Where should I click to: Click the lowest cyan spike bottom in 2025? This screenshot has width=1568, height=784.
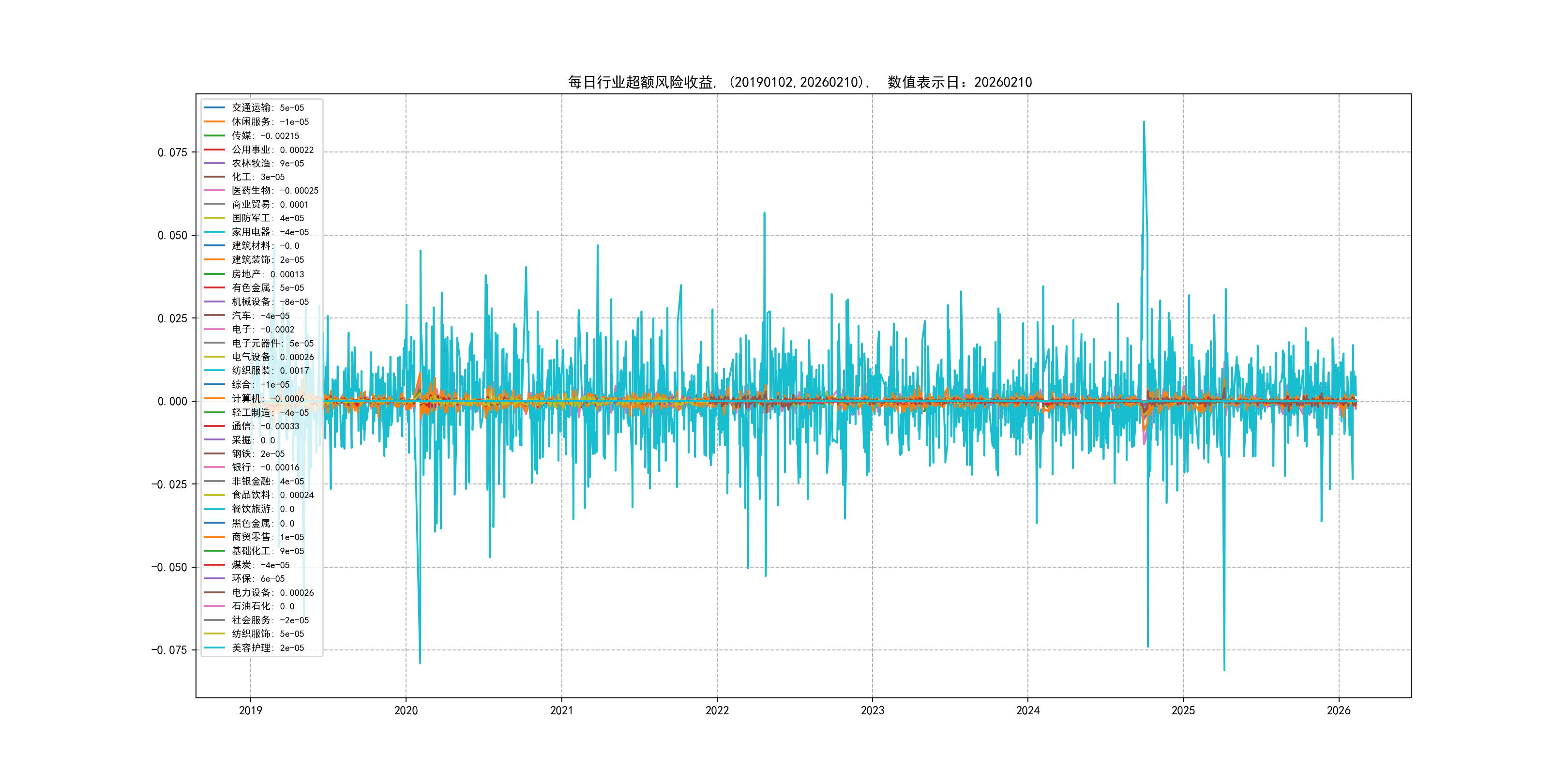tap(1224, 670)
